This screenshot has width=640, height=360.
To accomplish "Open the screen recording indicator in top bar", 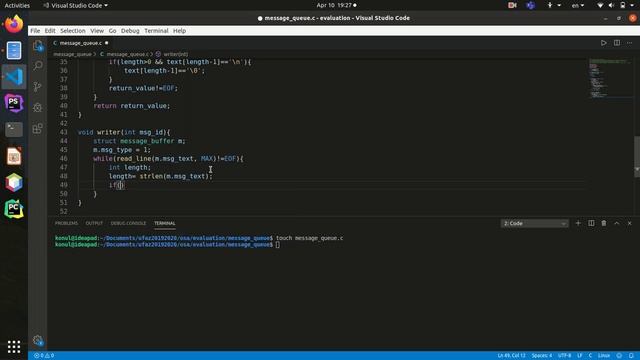I will (512, 5).
